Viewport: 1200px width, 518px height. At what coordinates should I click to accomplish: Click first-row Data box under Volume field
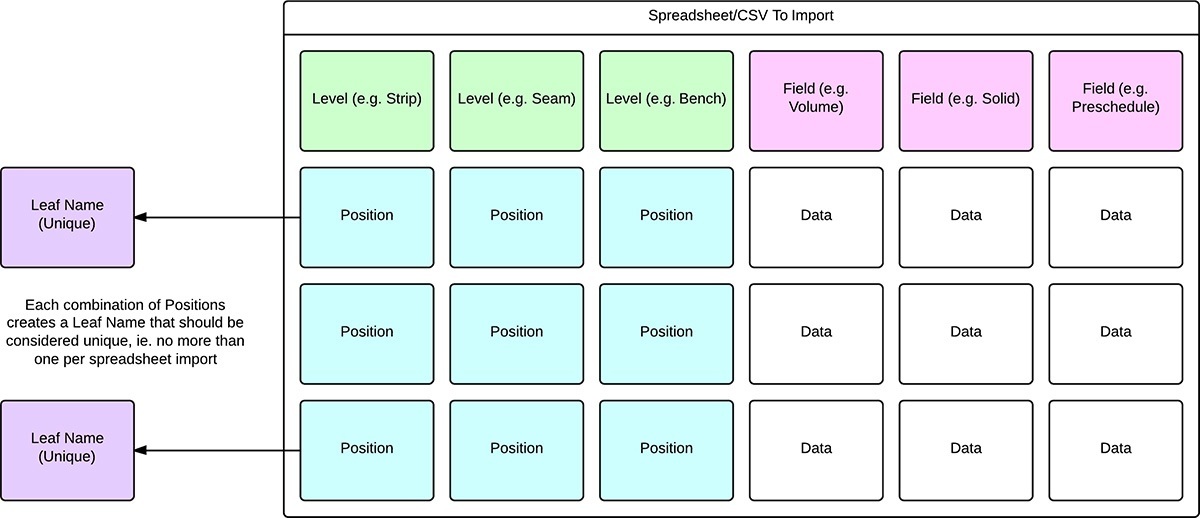816,216
